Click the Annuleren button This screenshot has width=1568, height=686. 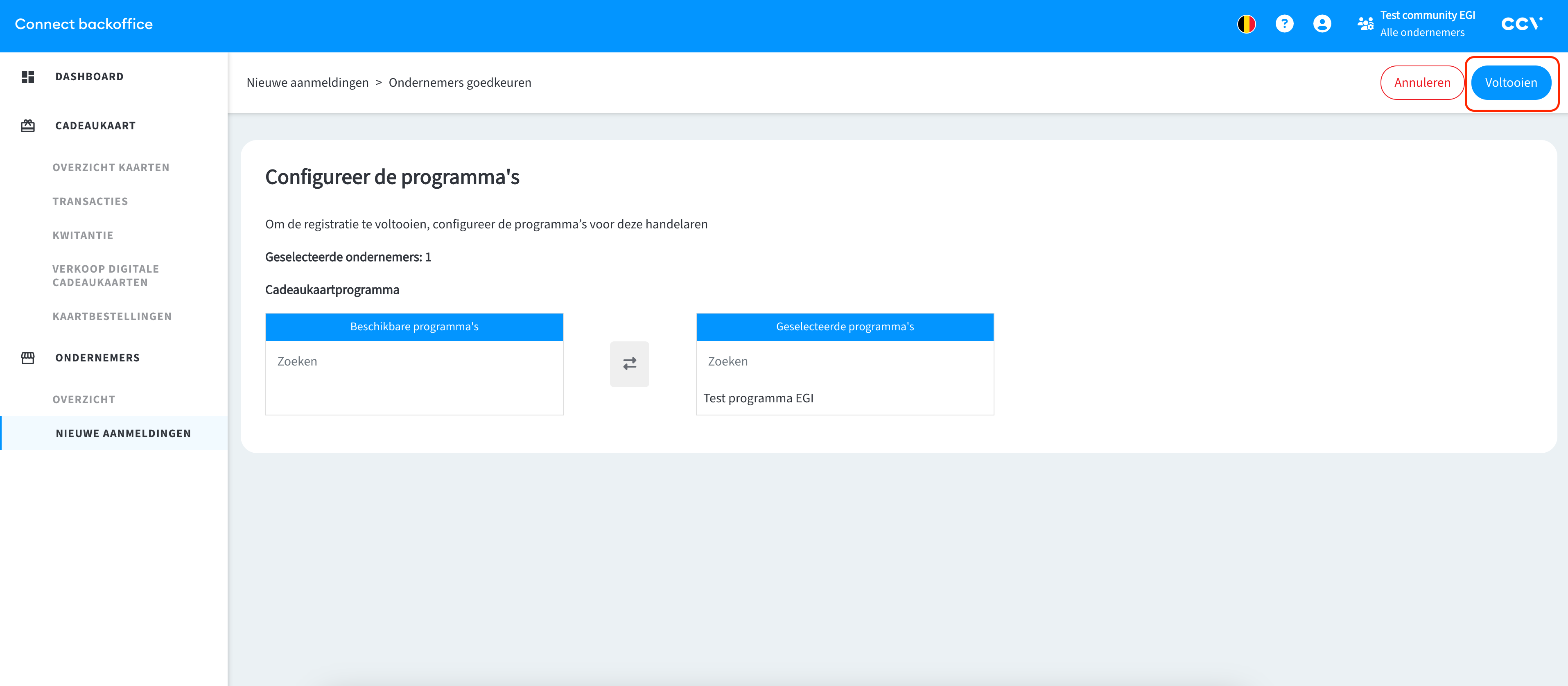pos(1421,83)
